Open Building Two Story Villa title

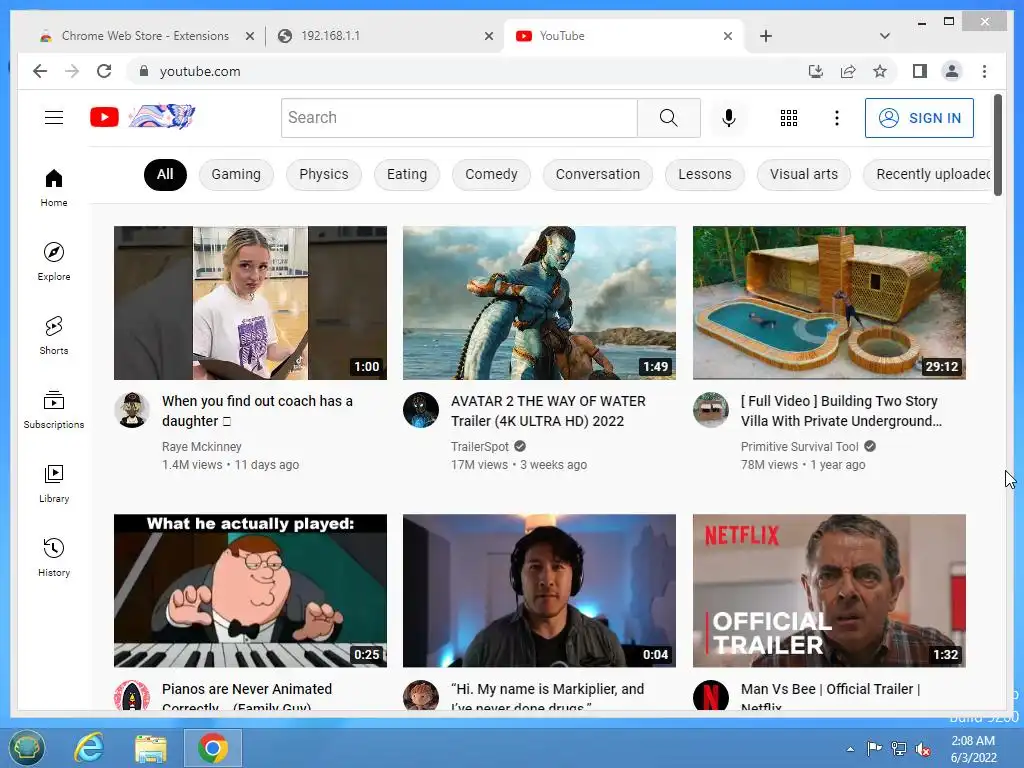point(841,411)
